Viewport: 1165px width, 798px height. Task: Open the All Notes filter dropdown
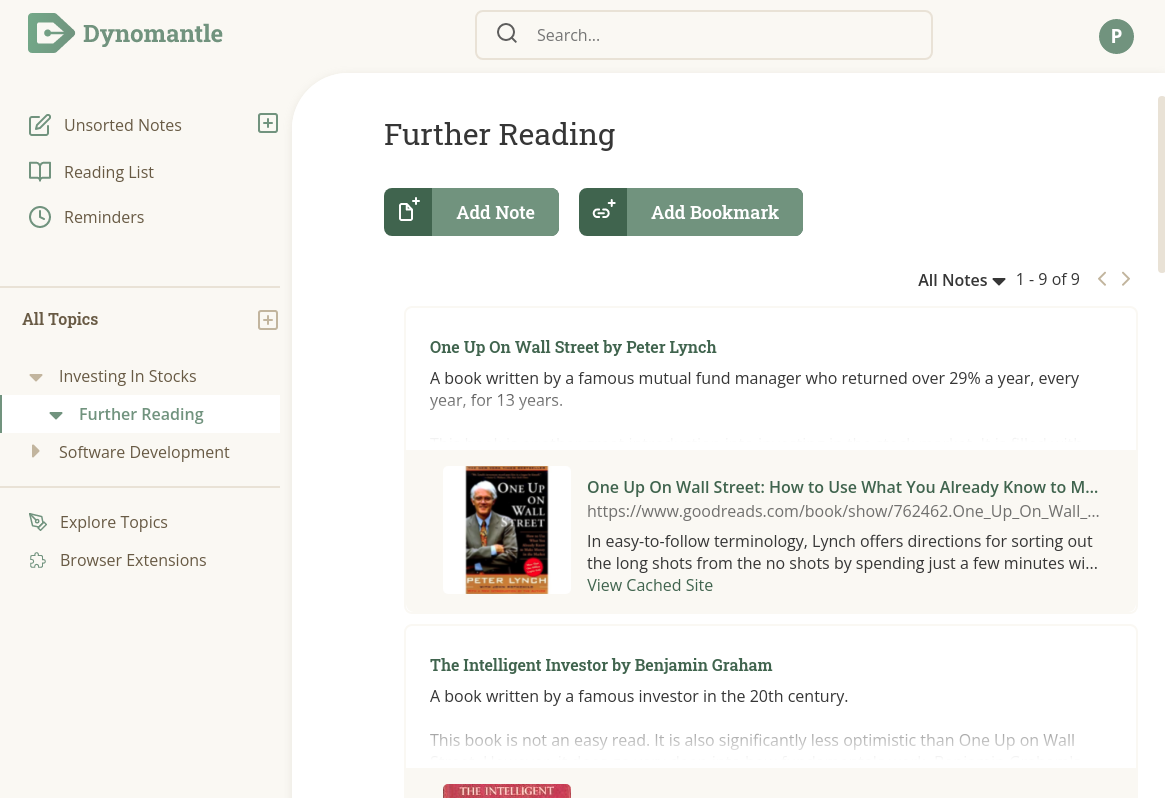coord(961,280)
